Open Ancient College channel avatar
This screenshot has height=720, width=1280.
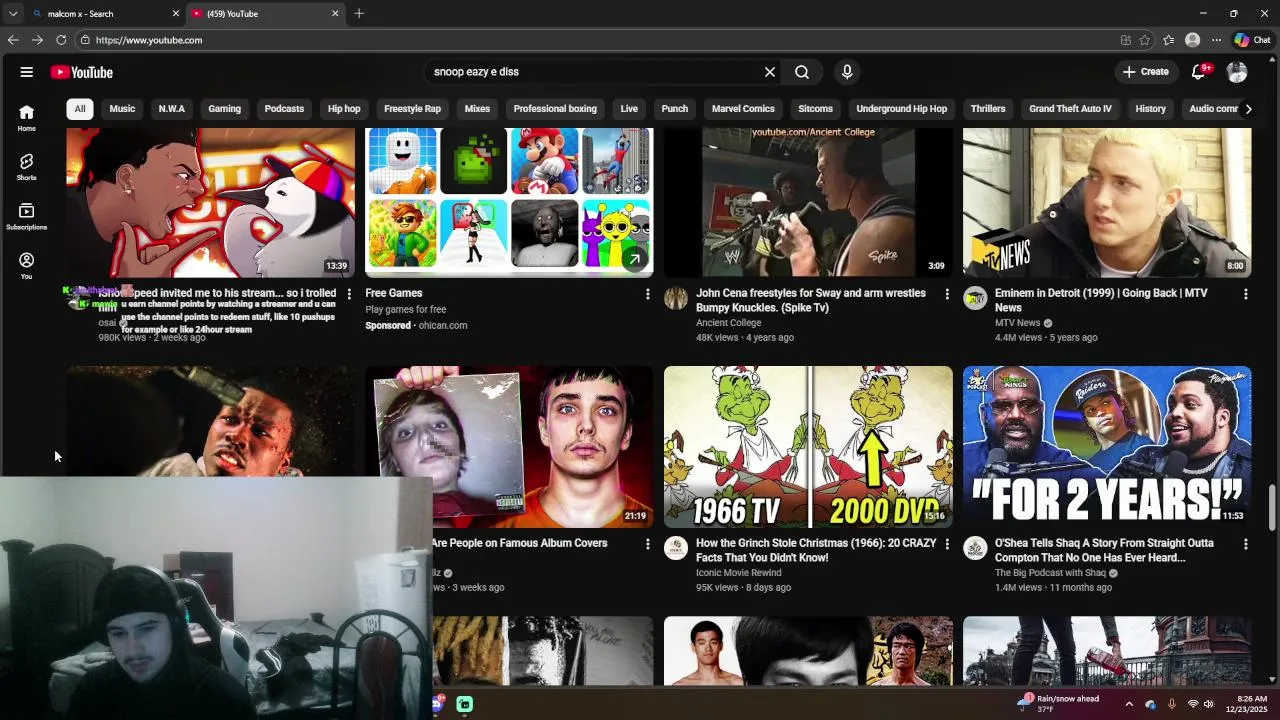click(676, 298)
